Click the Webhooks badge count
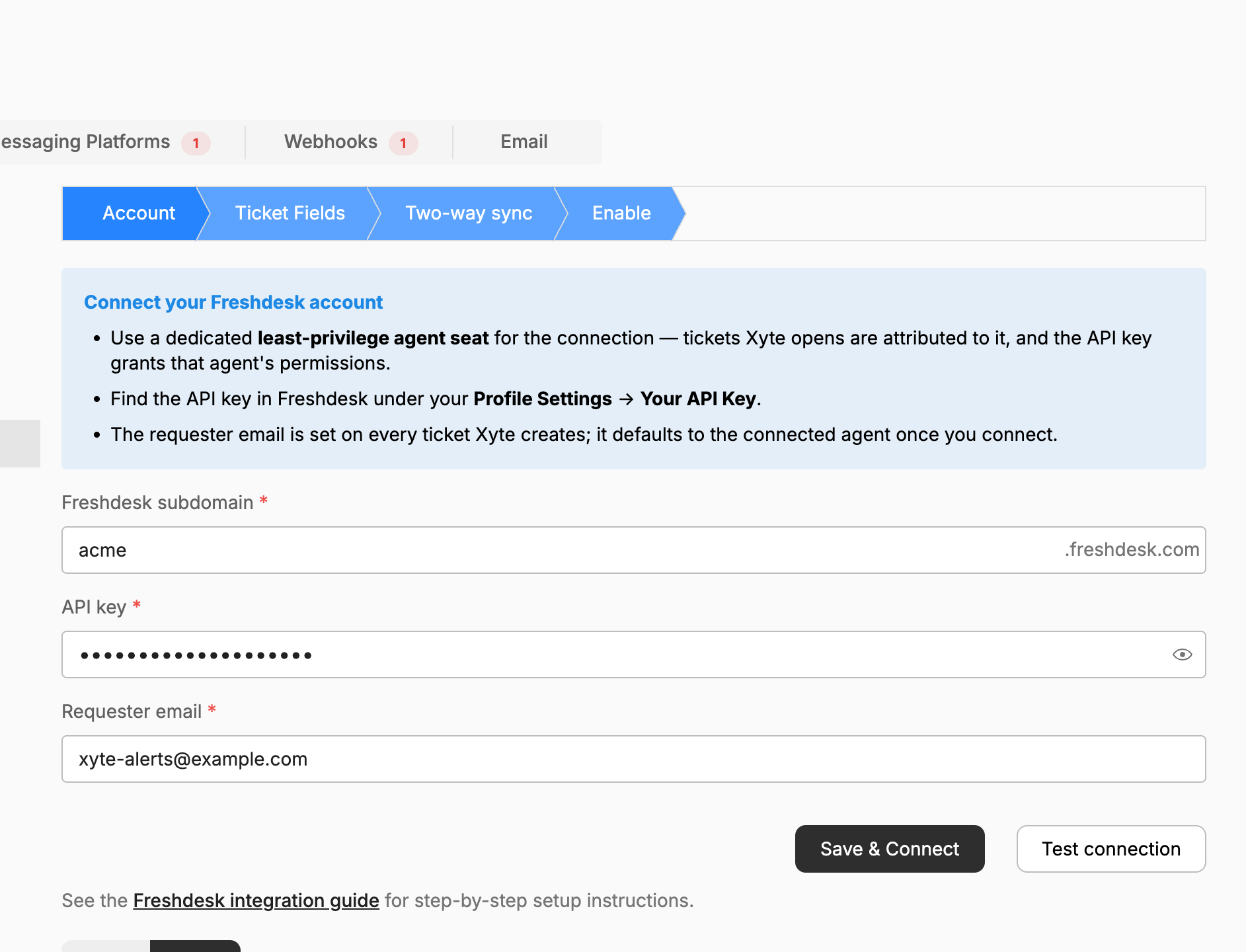1246x952 pixels. 403,143
